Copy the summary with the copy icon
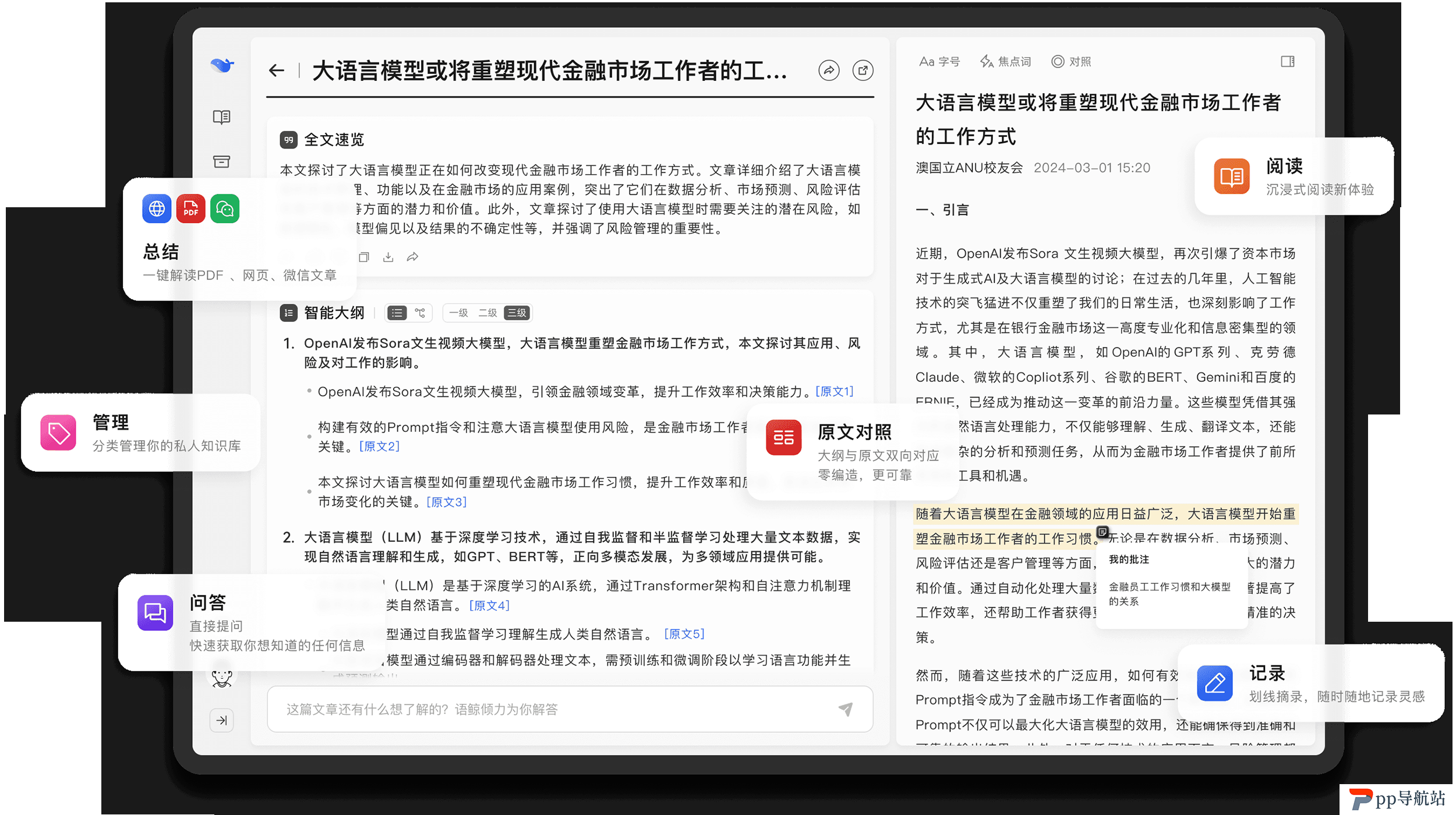The image size is (1456, 815). (364, 257)
